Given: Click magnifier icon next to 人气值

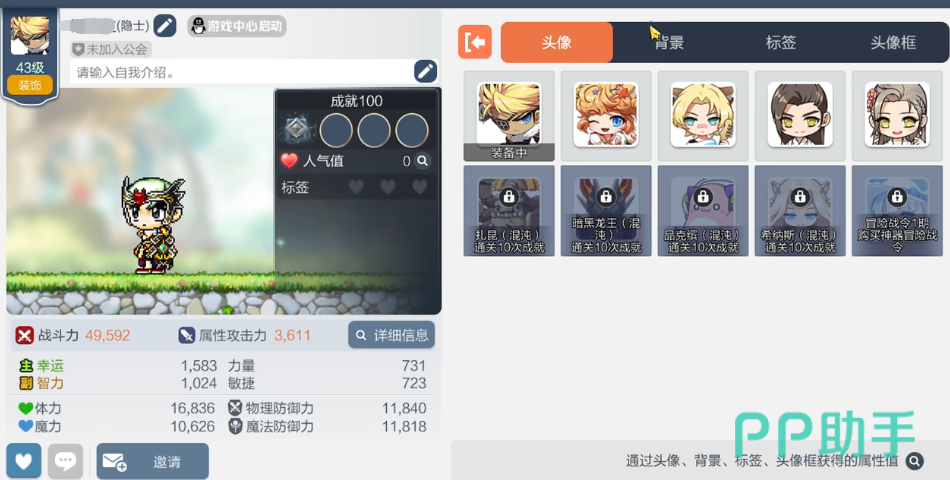Looking at the screenshot, I should click(423, 161).
